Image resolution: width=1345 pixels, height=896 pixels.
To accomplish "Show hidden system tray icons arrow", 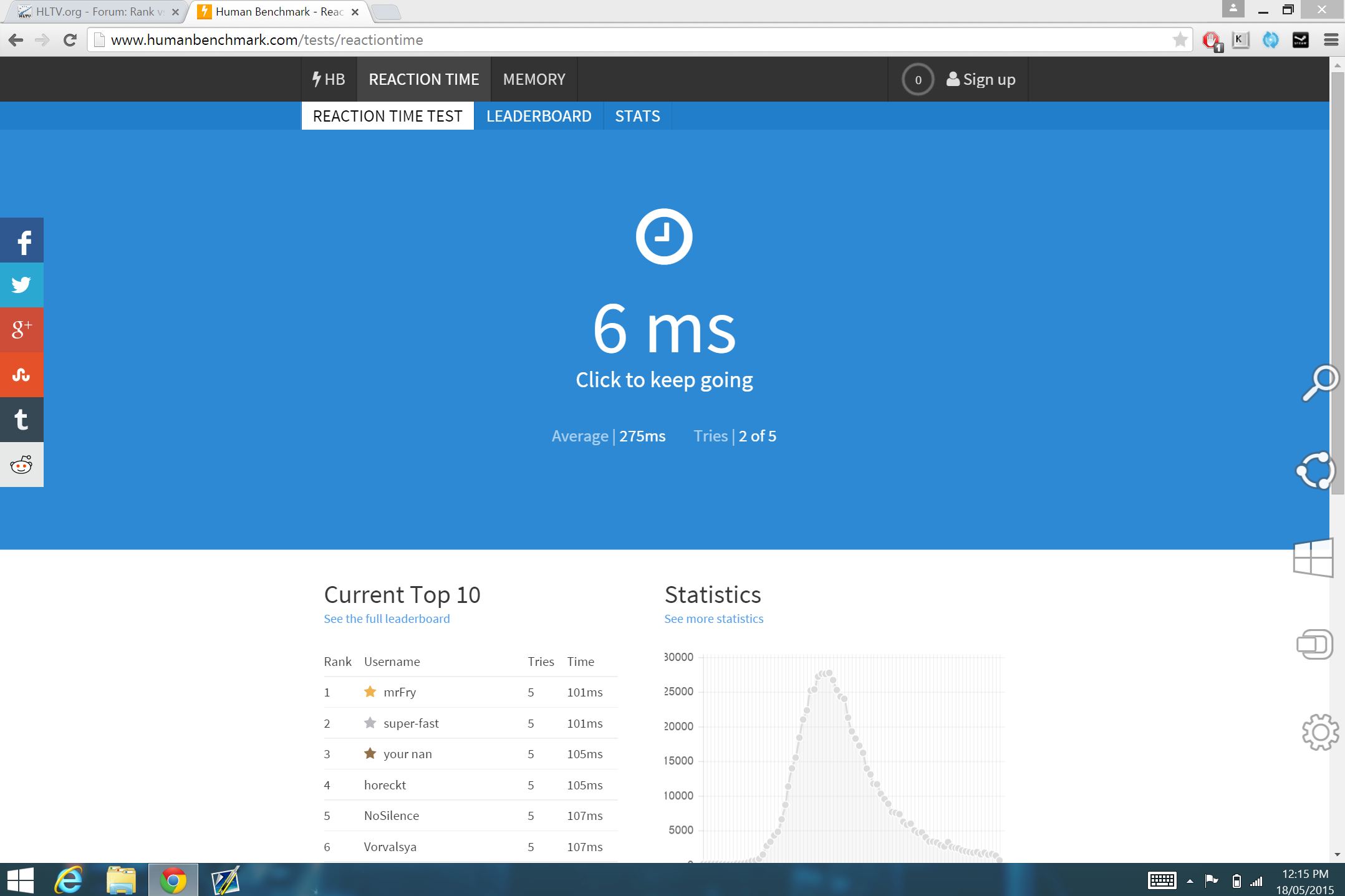I will click(x=1190, y=881).
